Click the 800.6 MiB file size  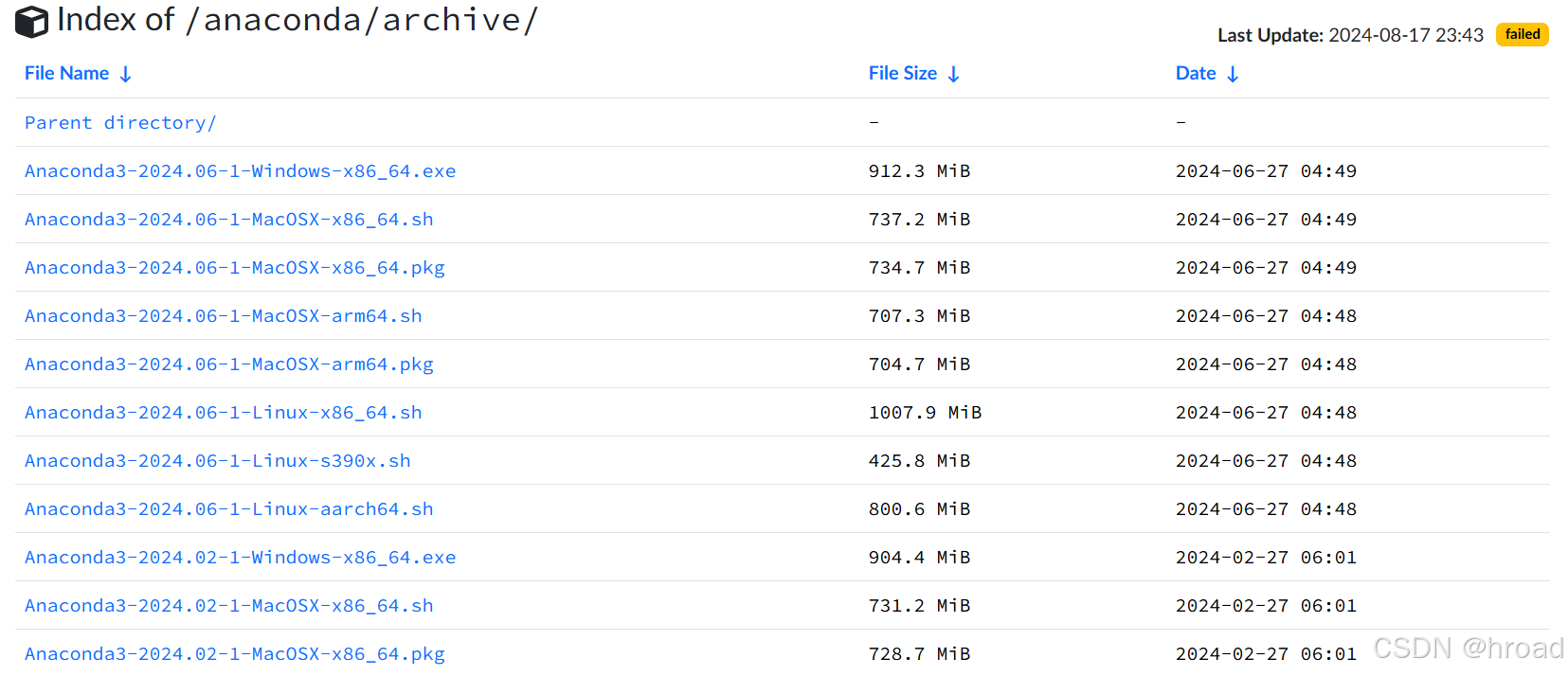click(920, 509)
